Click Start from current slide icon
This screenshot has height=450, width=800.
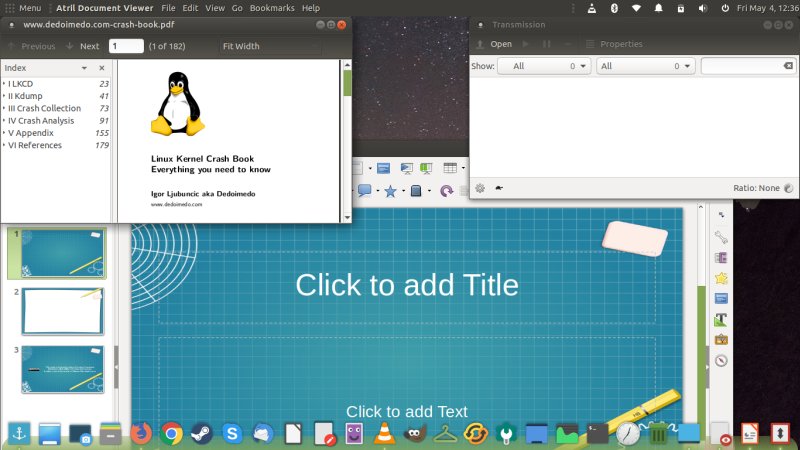point(426,168)
